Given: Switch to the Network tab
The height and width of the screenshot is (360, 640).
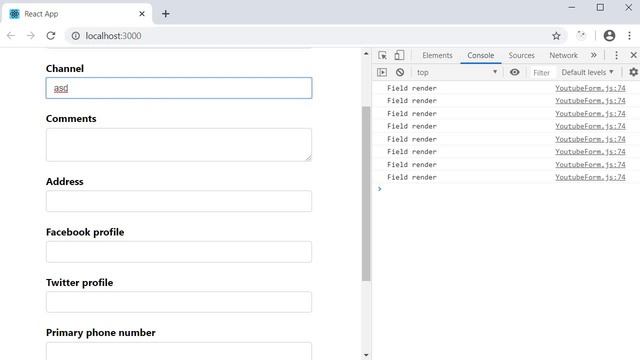Looking at the screenshot, I should (563, 55).
